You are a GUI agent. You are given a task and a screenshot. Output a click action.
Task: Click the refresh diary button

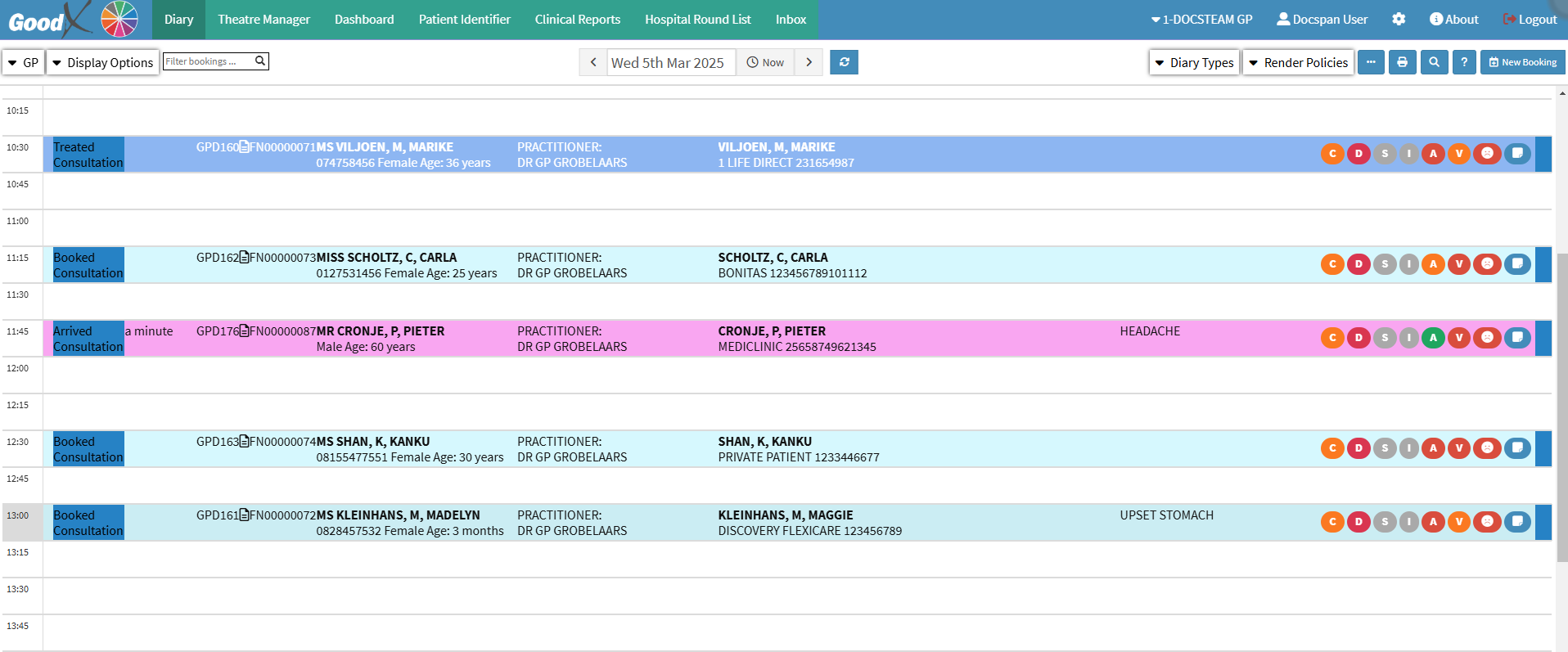[x=844, y=62]
